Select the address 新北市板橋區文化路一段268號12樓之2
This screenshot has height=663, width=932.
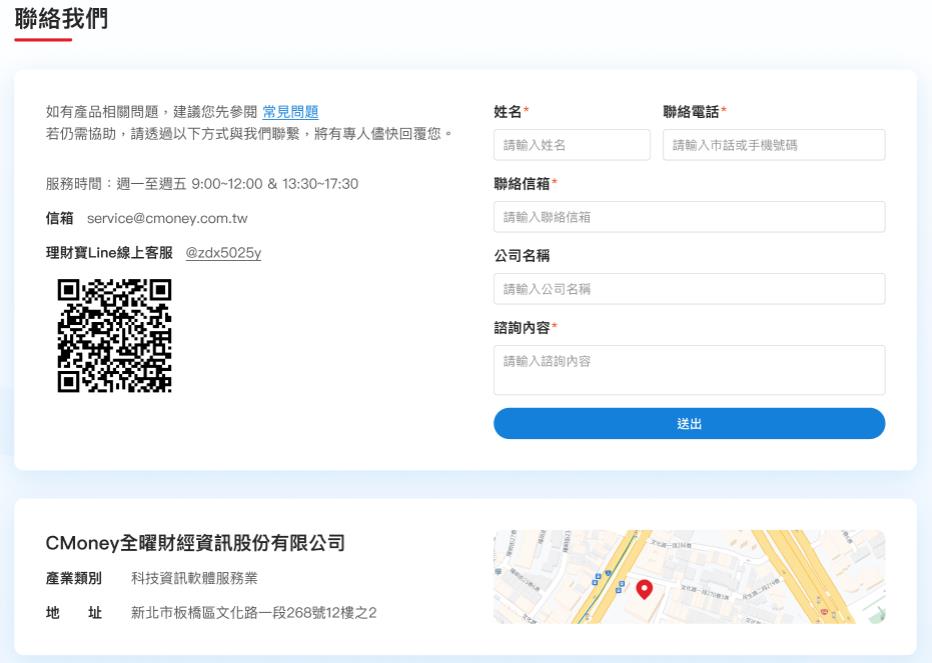254,612
